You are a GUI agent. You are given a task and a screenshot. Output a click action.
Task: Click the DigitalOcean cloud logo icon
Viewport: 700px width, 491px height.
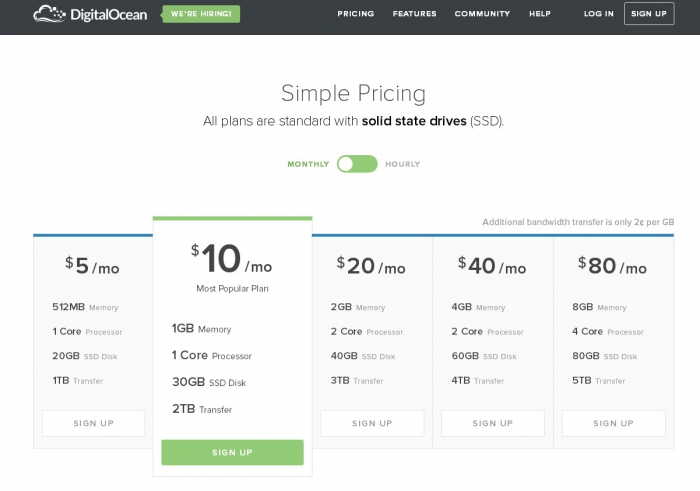click(48, 14)
